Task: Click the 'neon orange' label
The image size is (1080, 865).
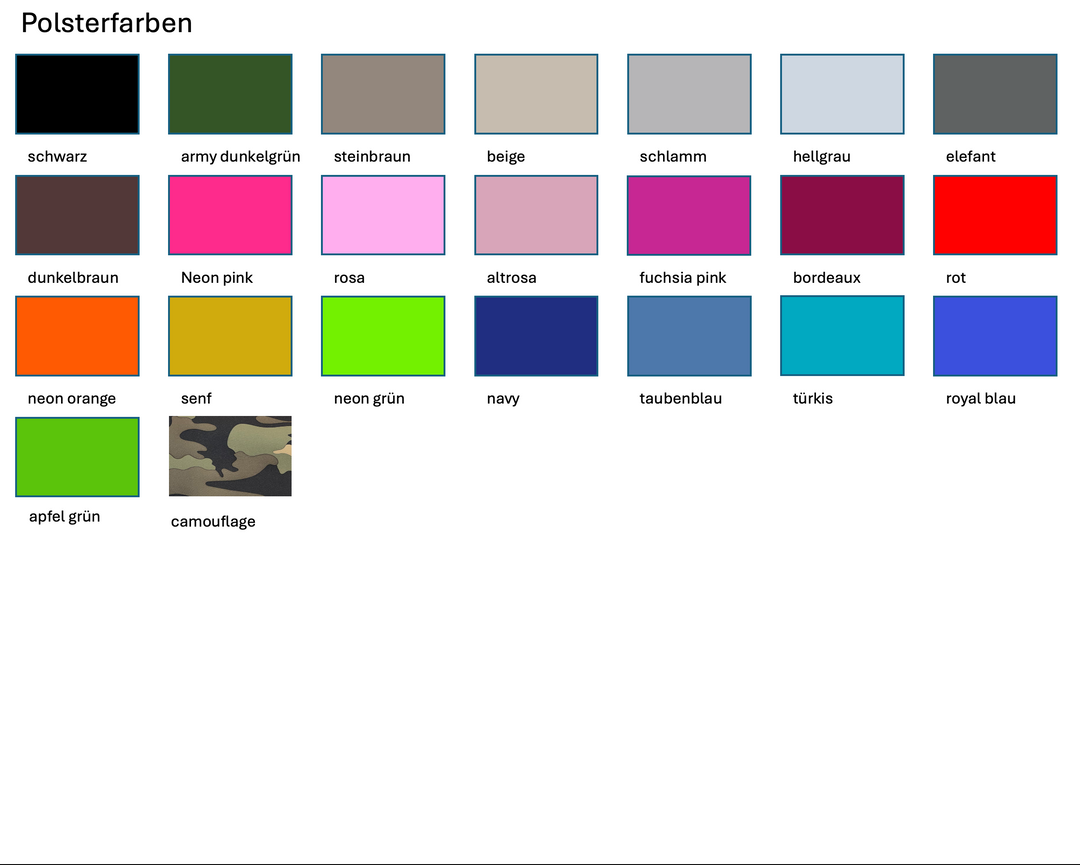Action: coord(72,399)
